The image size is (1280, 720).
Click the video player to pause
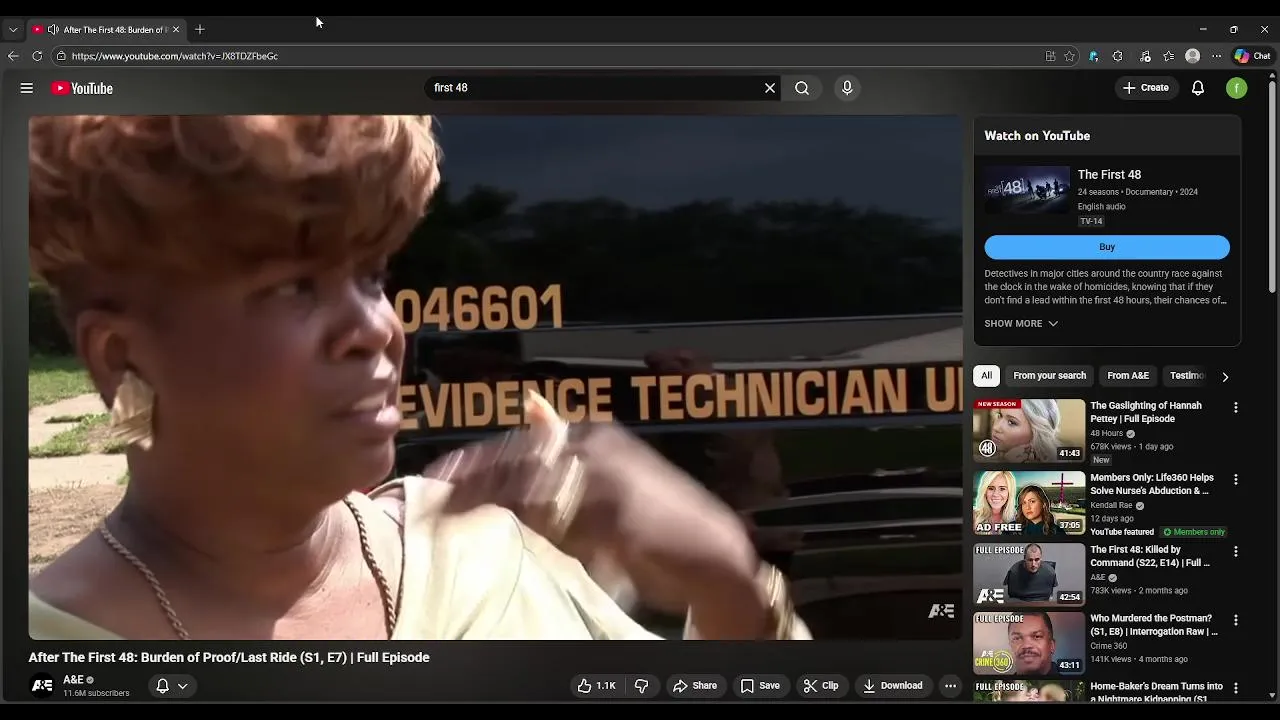495,377
